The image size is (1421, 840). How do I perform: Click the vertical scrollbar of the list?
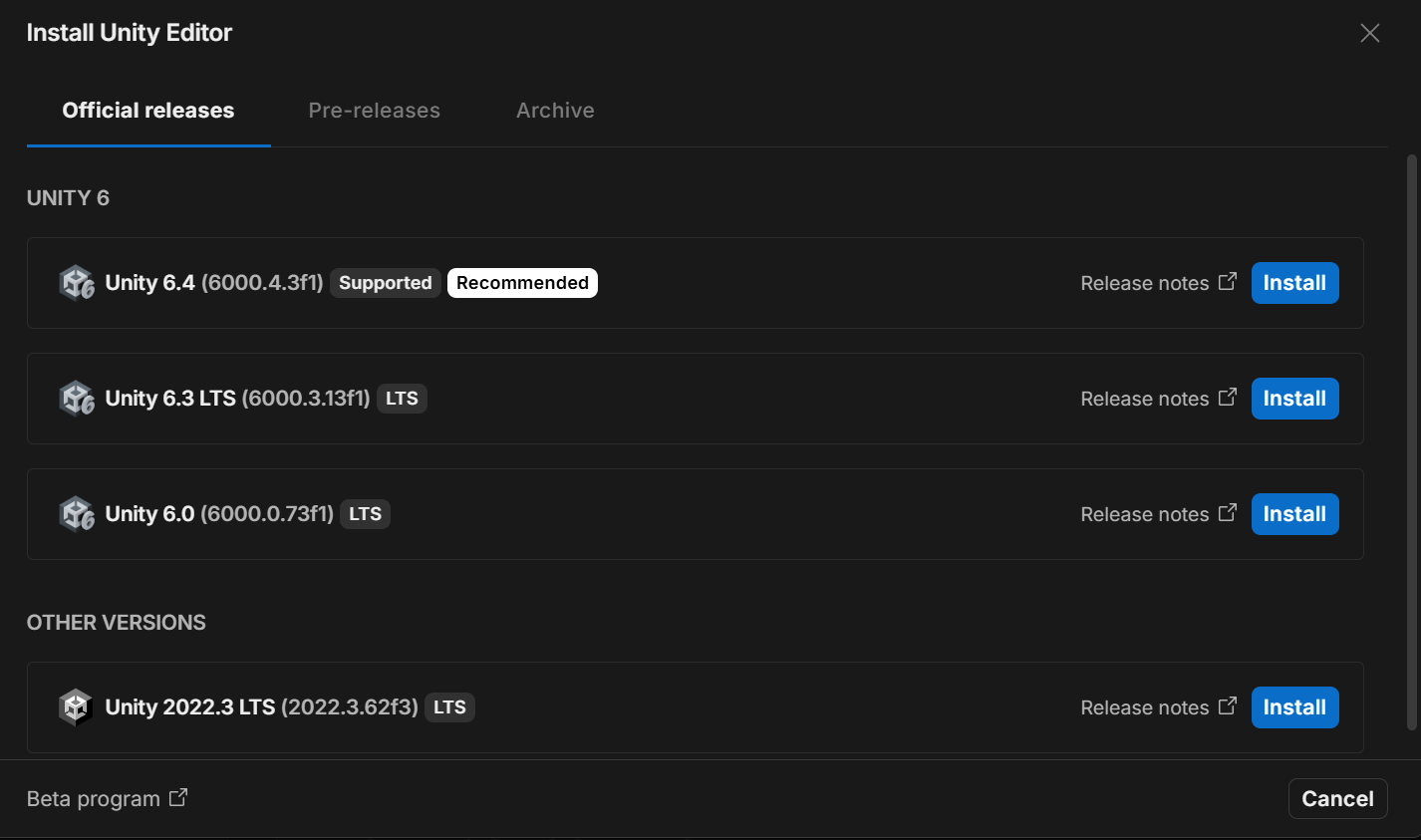[x=1411, y=438]
